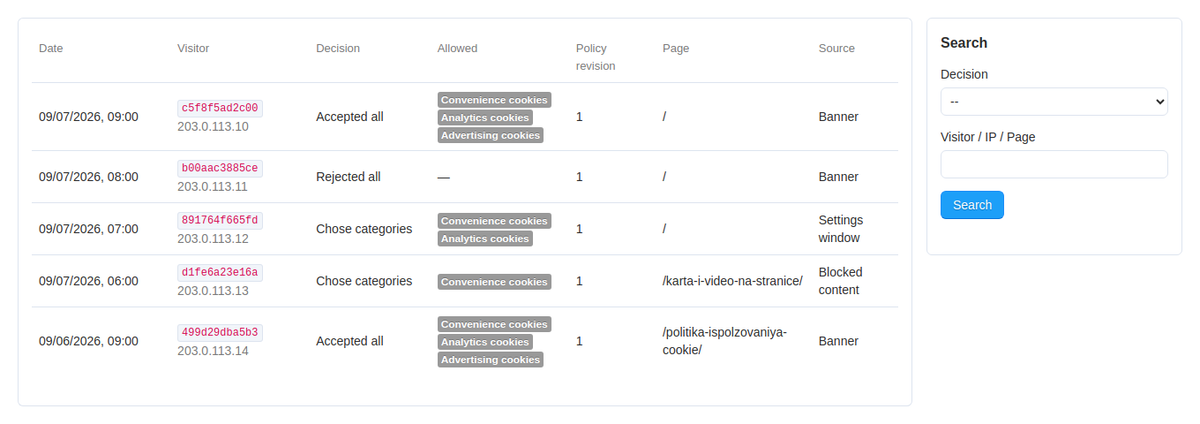Click IP address 203.0.113.11

213,187
